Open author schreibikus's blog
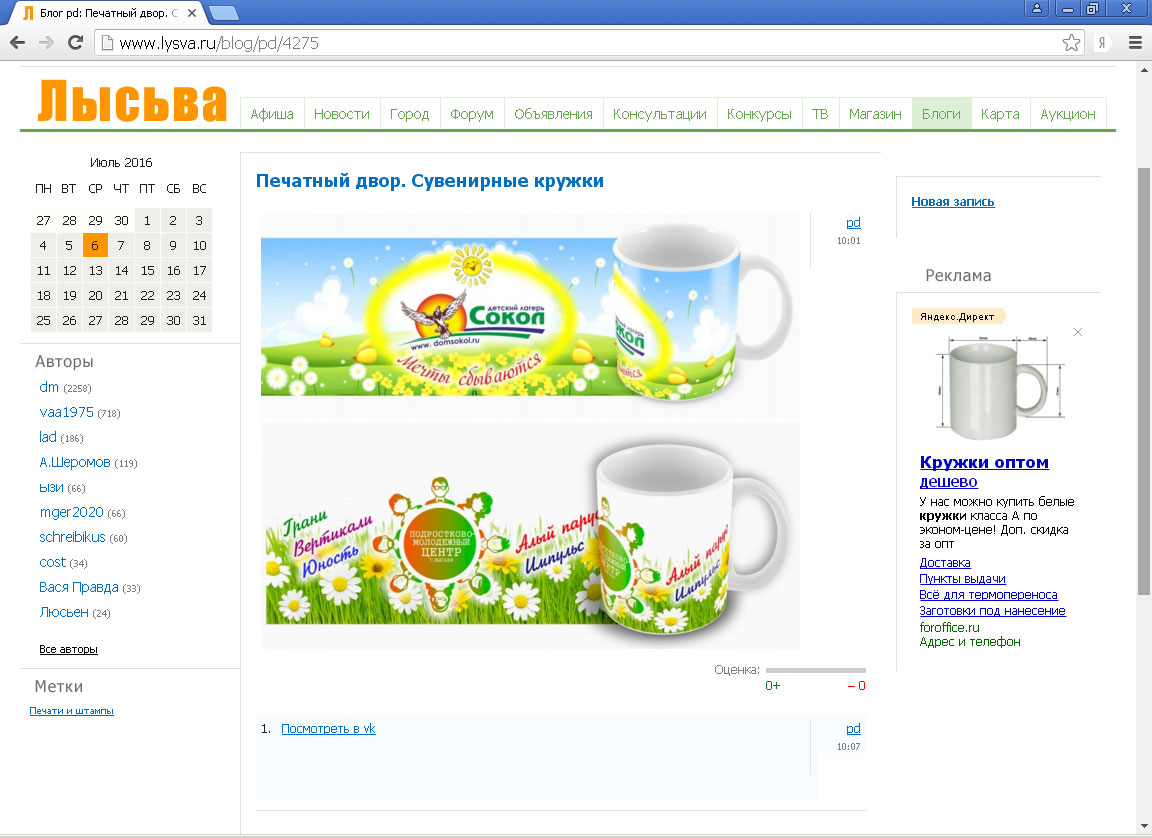Screen dimensions: 1152x838 (72, 537)
